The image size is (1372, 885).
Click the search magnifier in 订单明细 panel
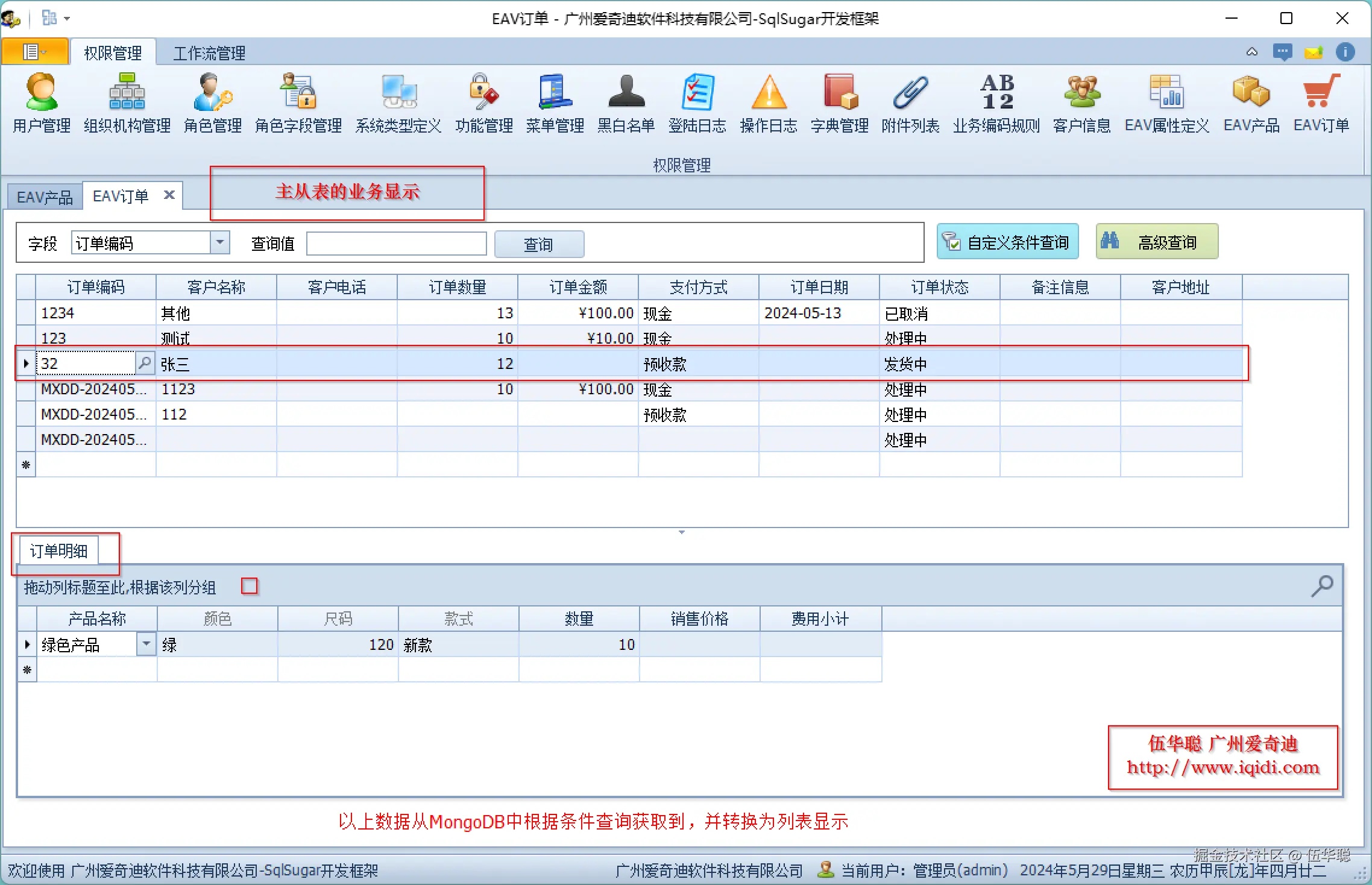coord(1322,585)
